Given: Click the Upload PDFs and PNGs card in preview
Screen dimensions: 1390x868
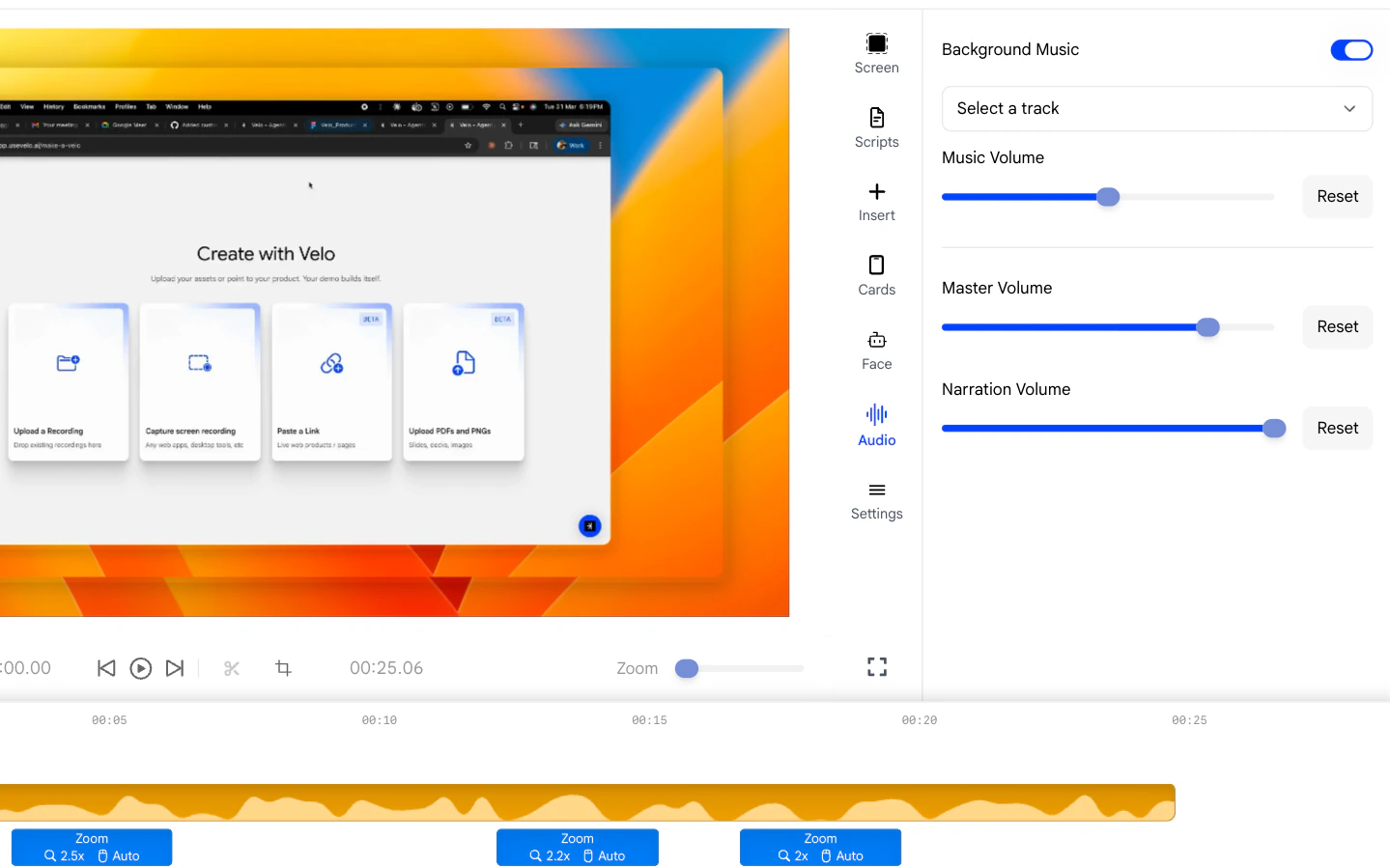Looking at the screenshot, I should coord(464,382).
